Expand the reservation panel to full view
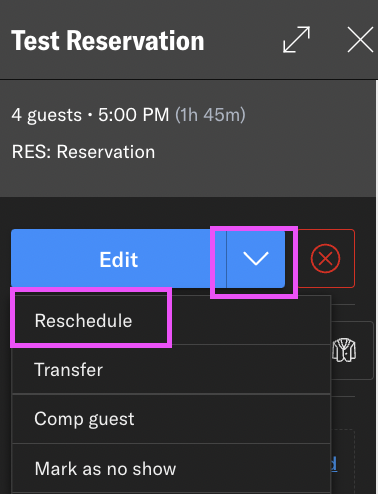 [x=296, y=40]
